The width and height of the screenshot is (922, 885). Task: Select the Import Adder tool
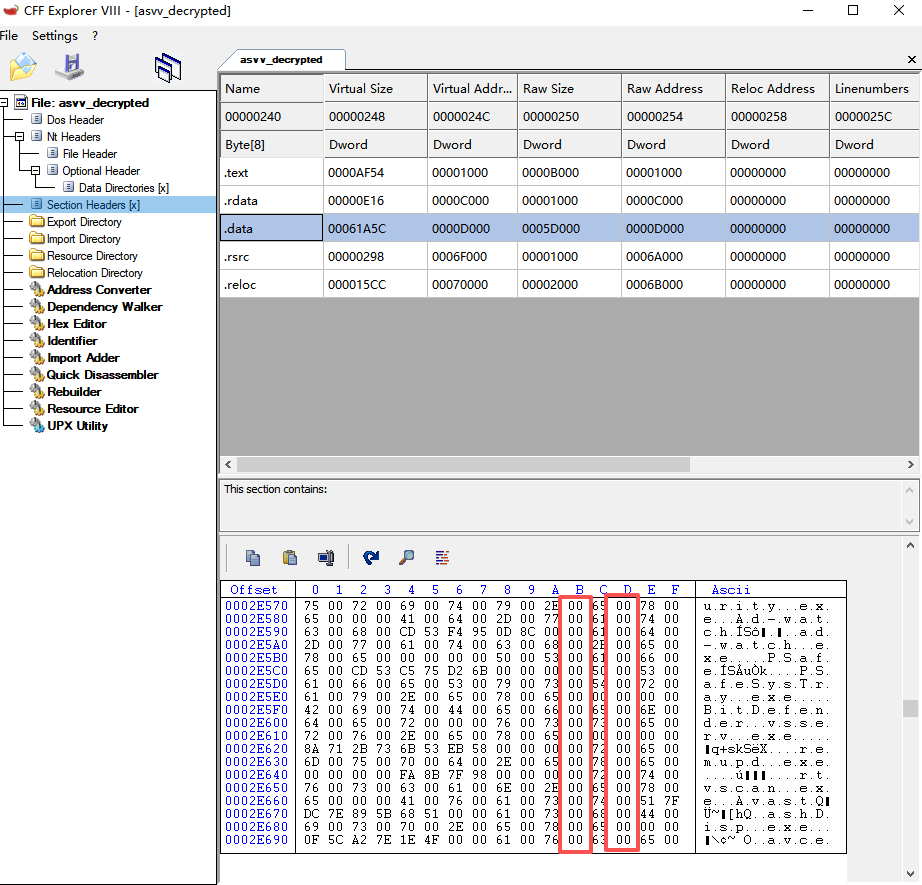(x=83, y=358)
